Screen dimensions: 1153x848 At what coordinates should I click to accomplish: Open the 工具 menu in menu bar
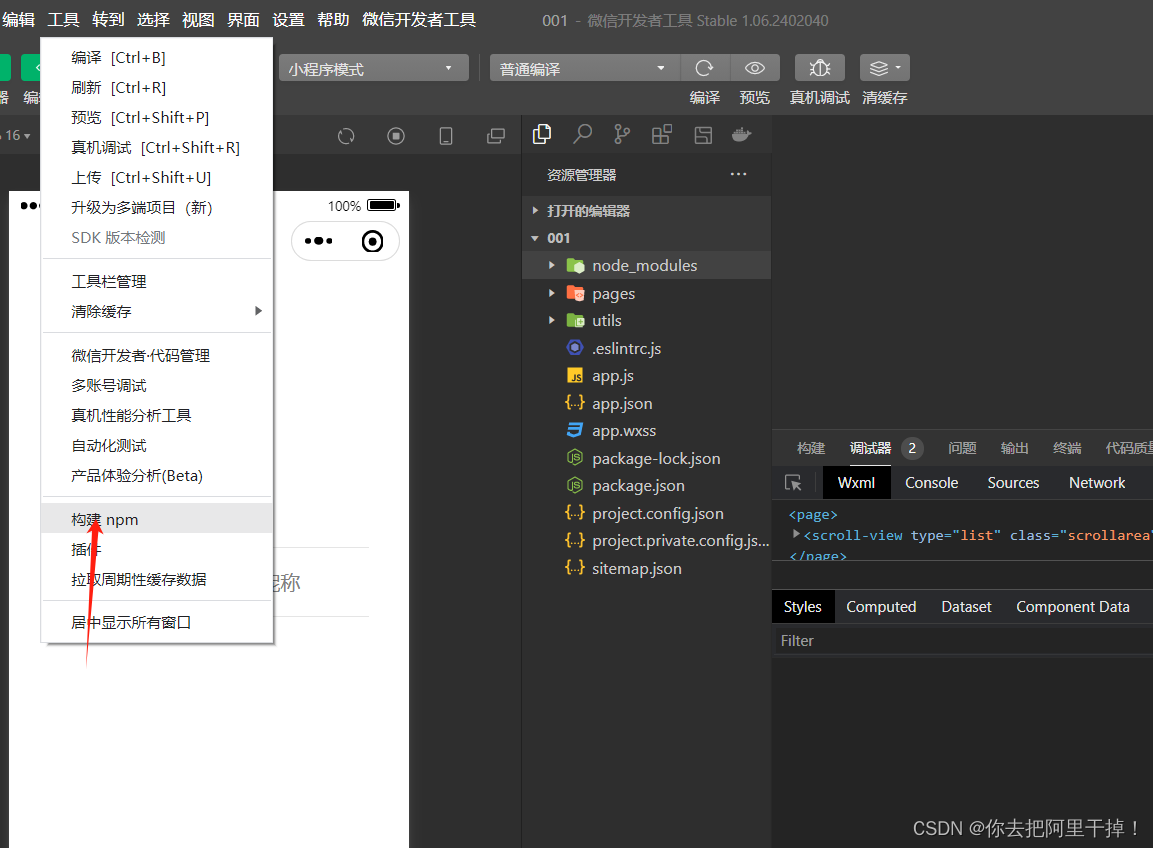click(x=63, y=20)
